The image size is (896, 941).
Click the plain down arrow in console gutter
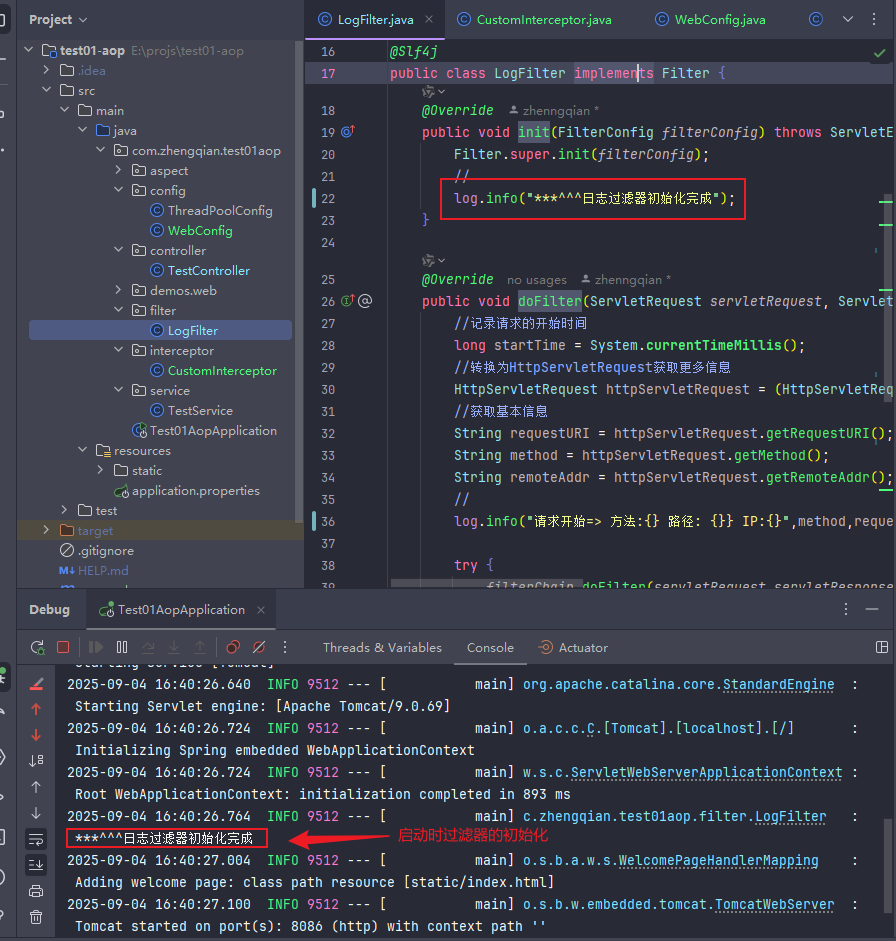coord(36,813)
